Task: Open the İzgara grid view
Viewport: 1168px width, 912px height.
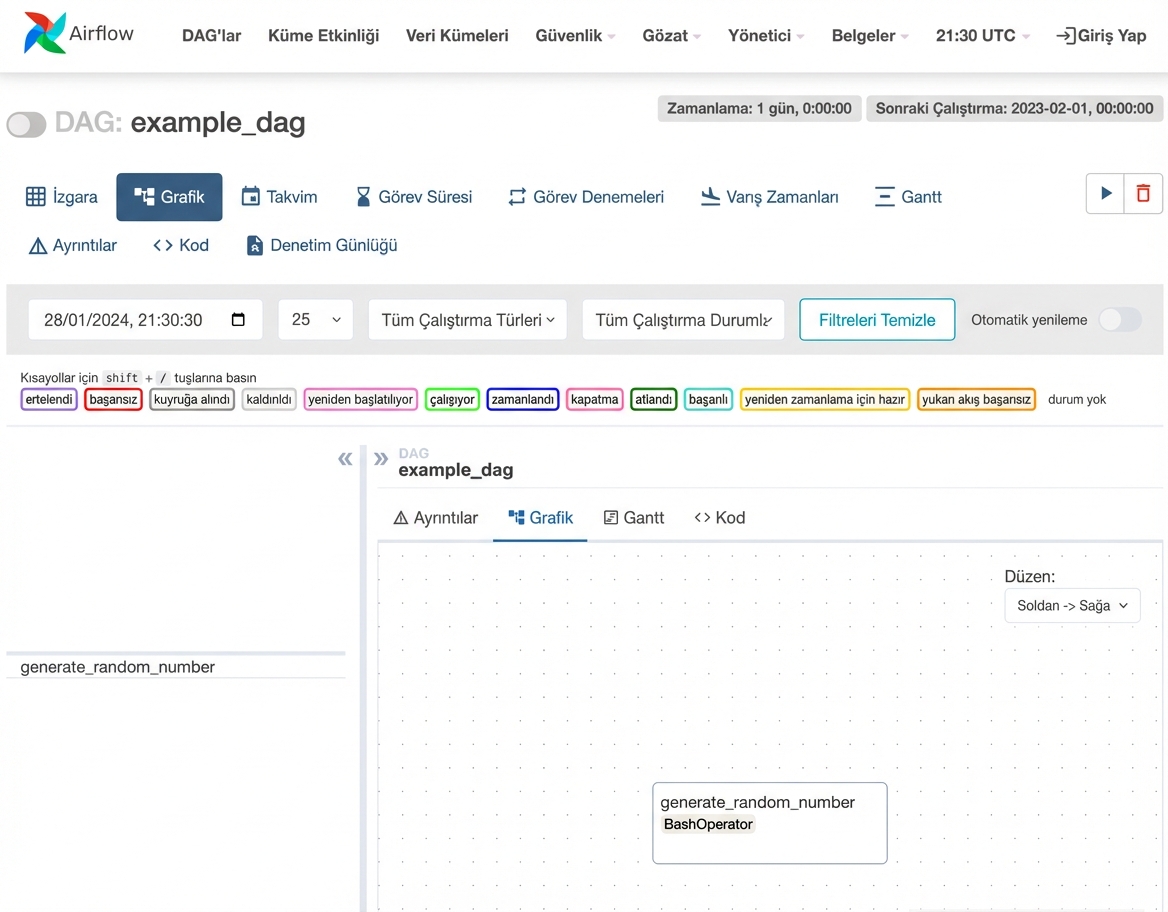Action: point(62,197)
